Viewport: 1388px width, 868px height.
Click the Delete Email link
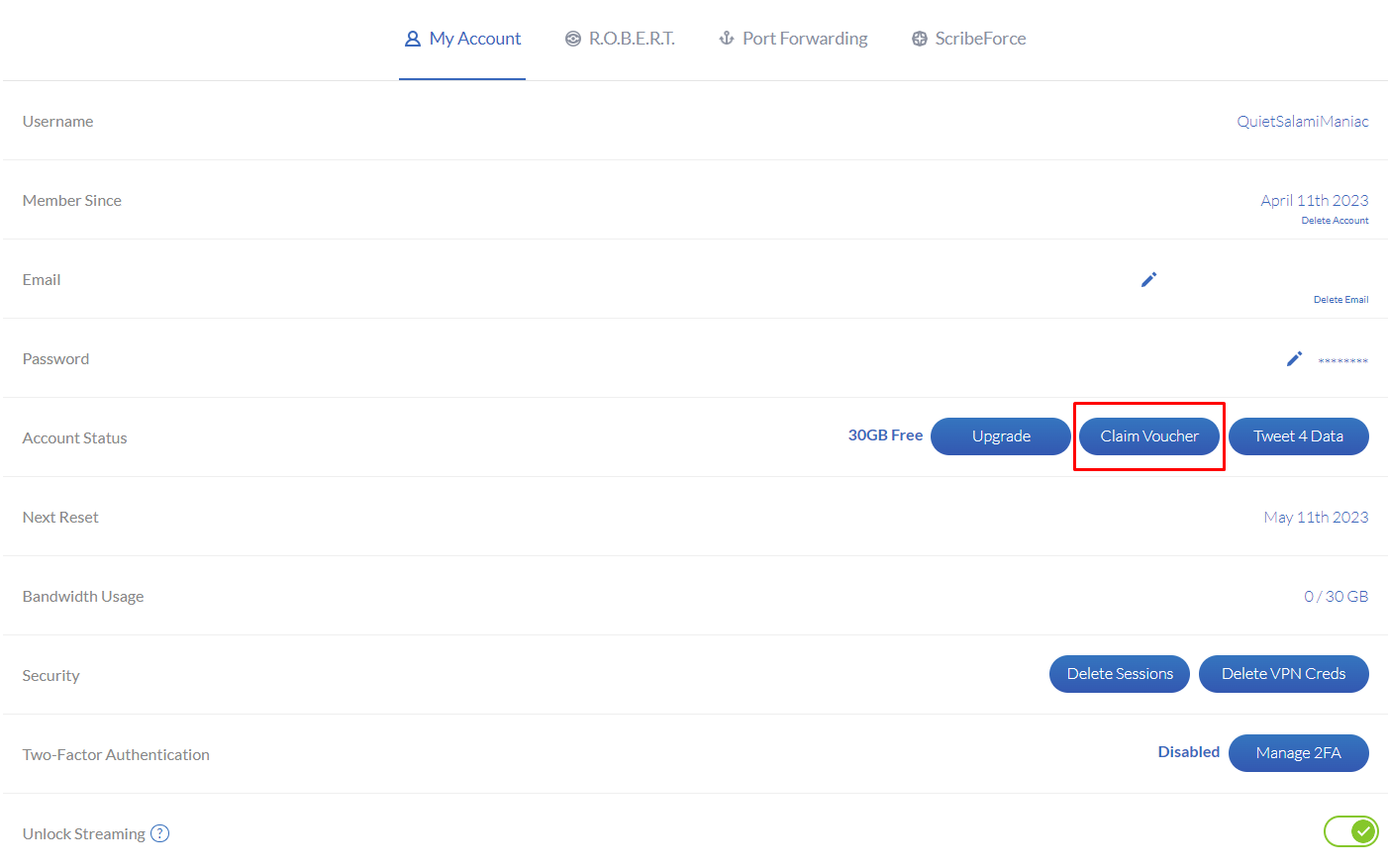click(x=1340, y=300)
